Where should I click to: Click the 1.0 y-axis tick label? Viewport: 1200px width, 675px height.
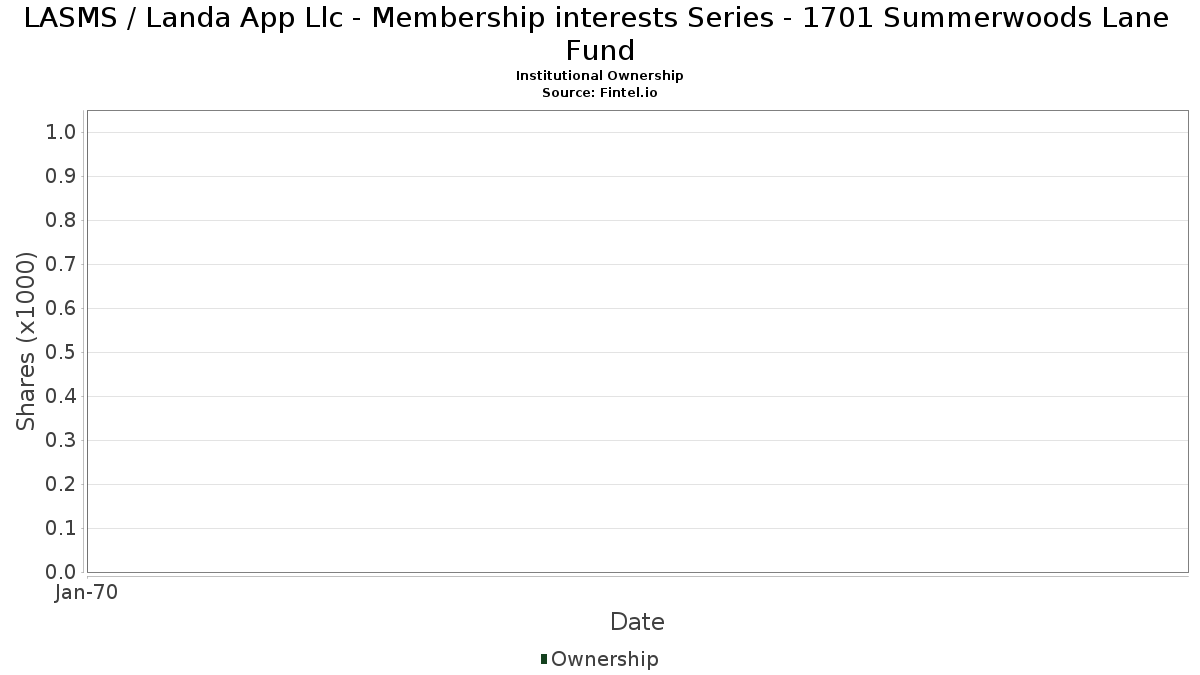(x=62, y=133)
